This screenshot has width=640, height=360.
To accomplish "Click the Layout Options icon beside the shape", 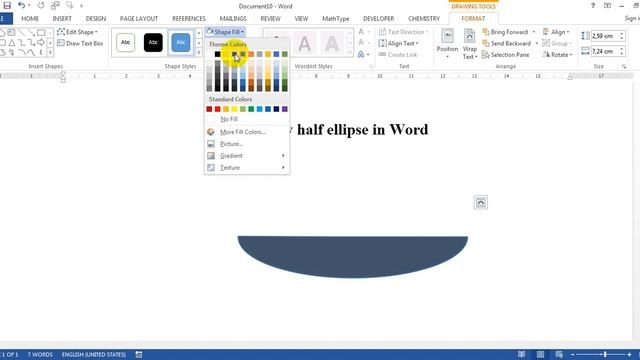I will click(481, 202).
